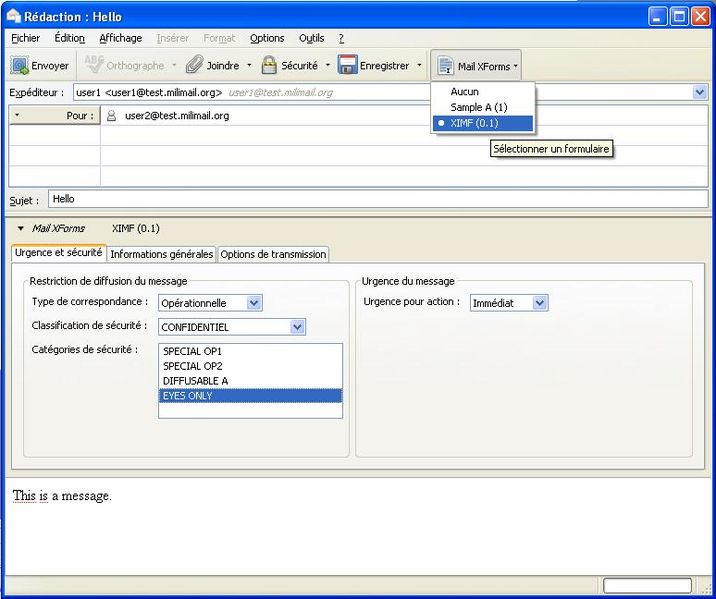
Task: Switch to Options de transmission tab
Action: (273, 254)
